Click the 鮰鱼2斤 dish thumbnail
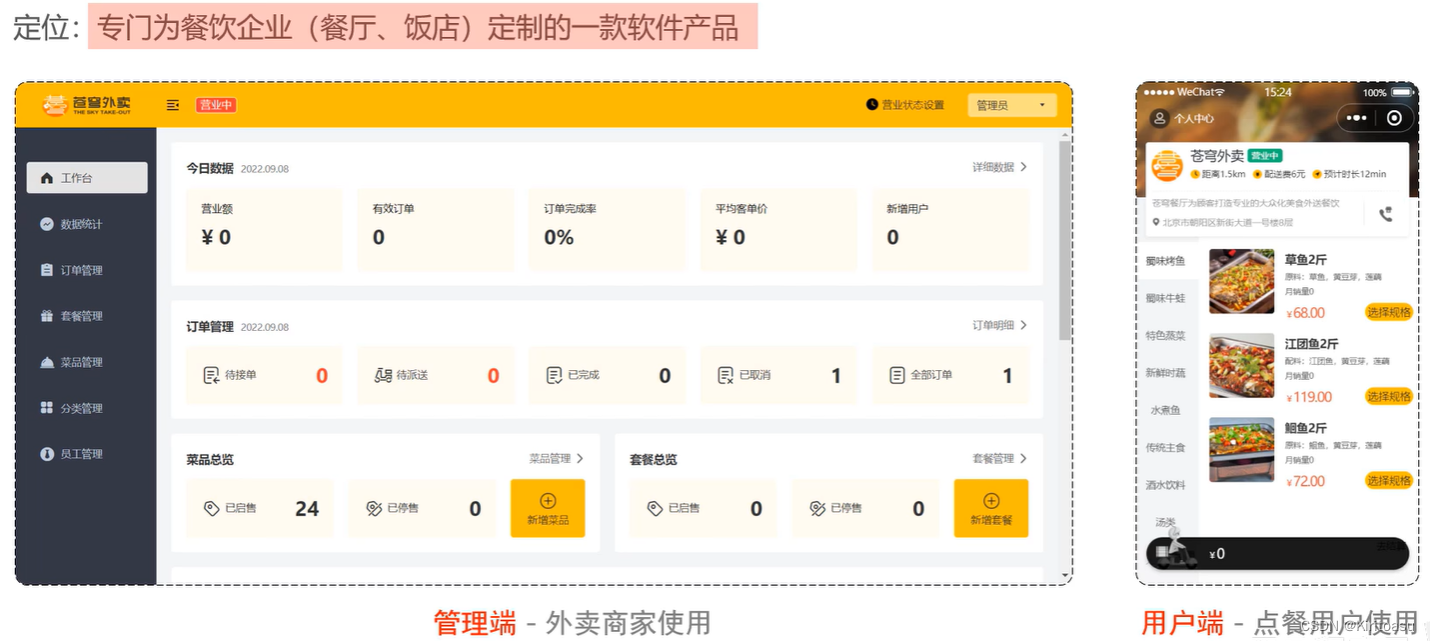Viewport: 1430px width, 641px height. [1242, 449]
